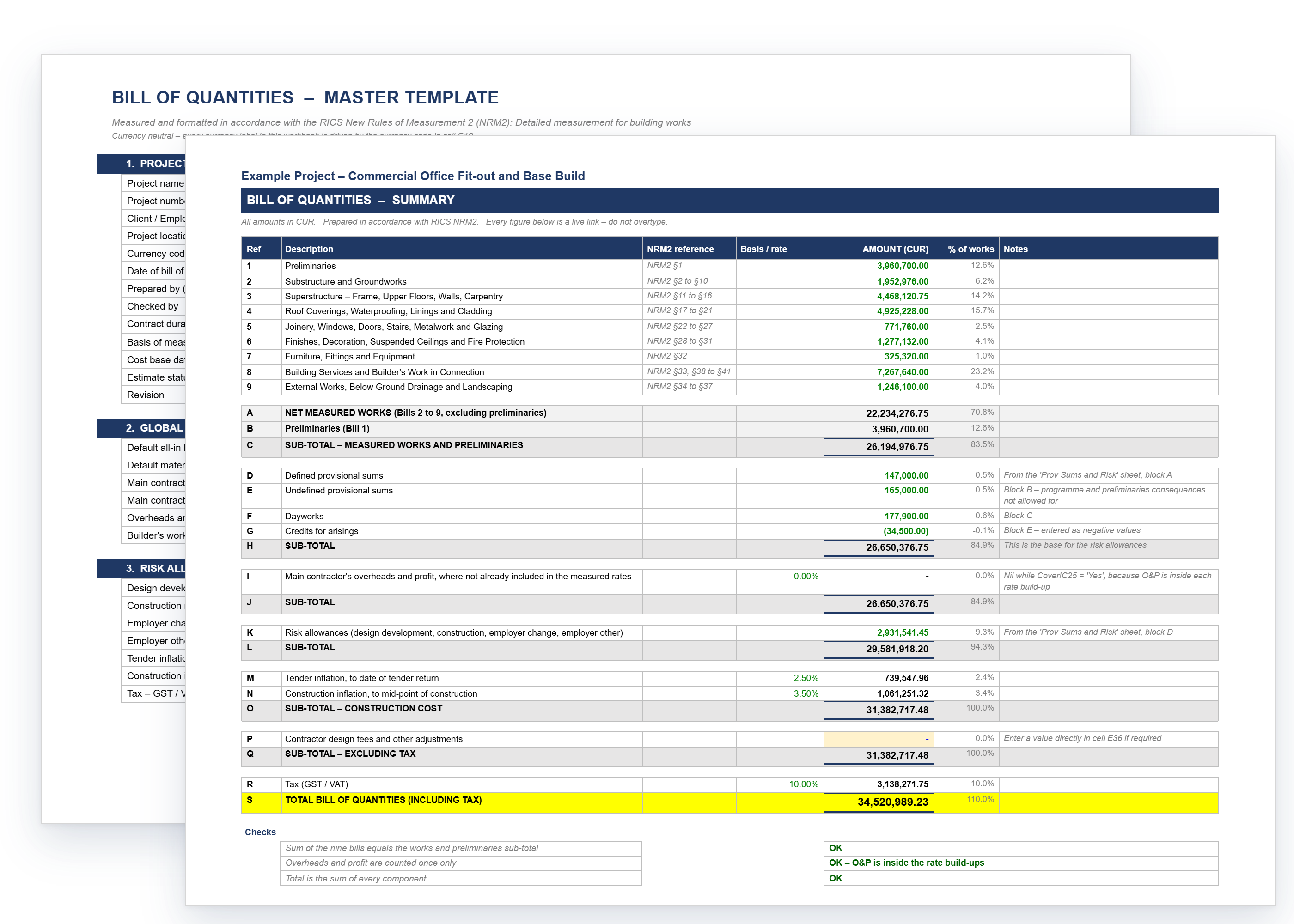Click the sub-total amount 26,194,976.75
The height and width of the screenshot is (924, 1294).
point(878,447)
